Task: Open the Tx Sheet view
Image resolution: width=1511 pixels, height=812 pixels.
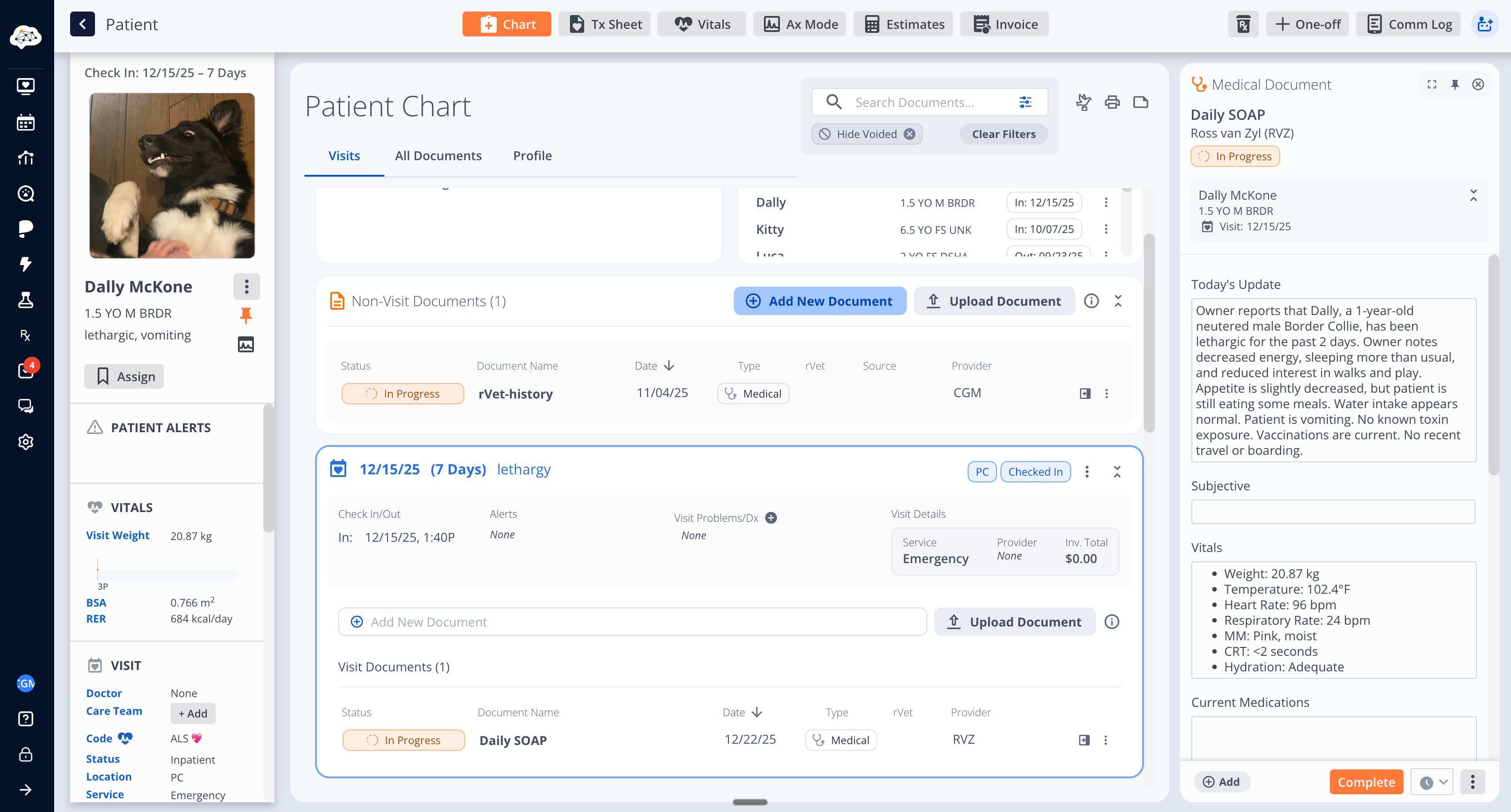Action: tap(604, 24)
